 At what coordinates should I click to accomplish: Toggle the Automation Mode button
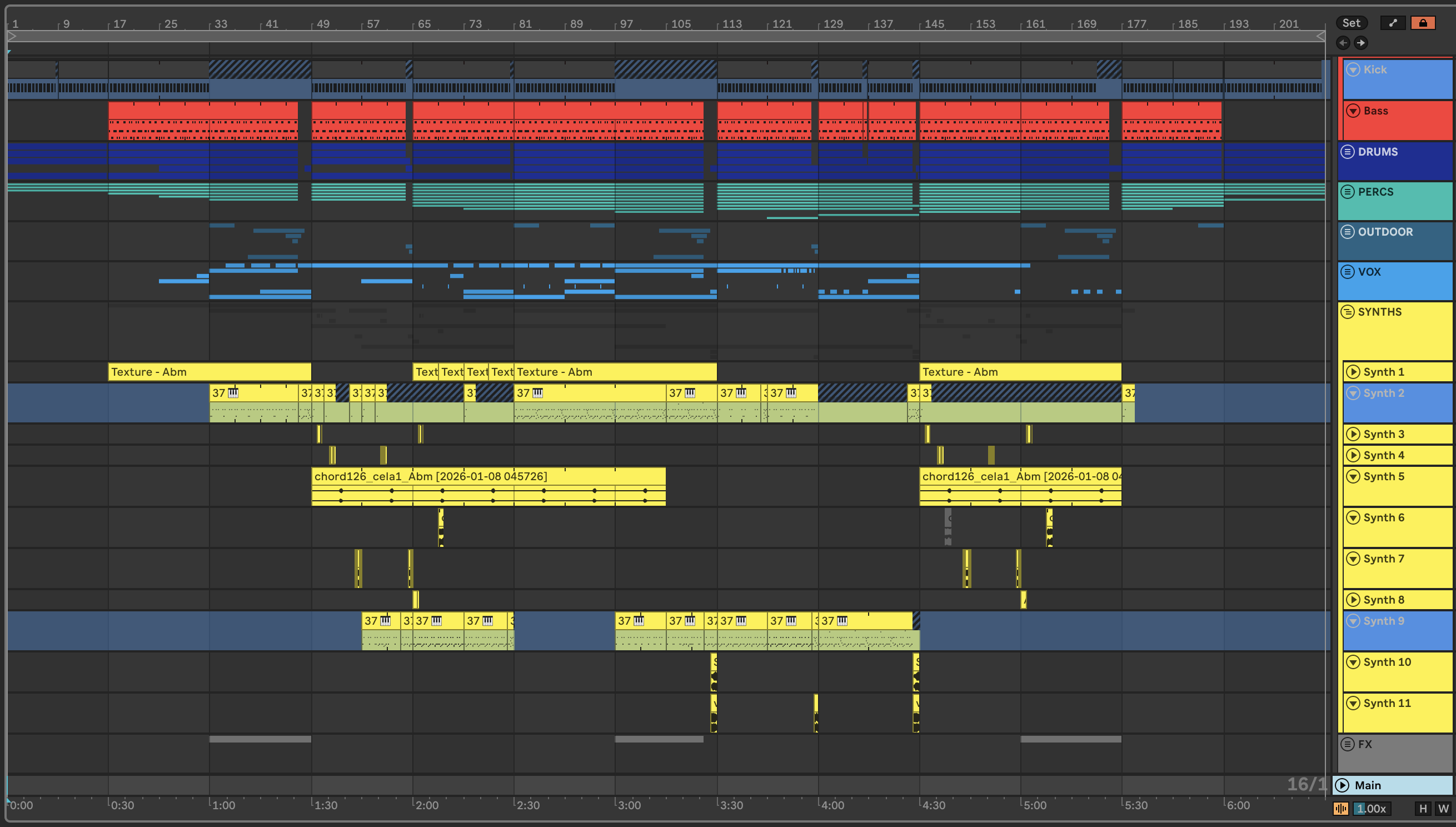pos(1393,23)
